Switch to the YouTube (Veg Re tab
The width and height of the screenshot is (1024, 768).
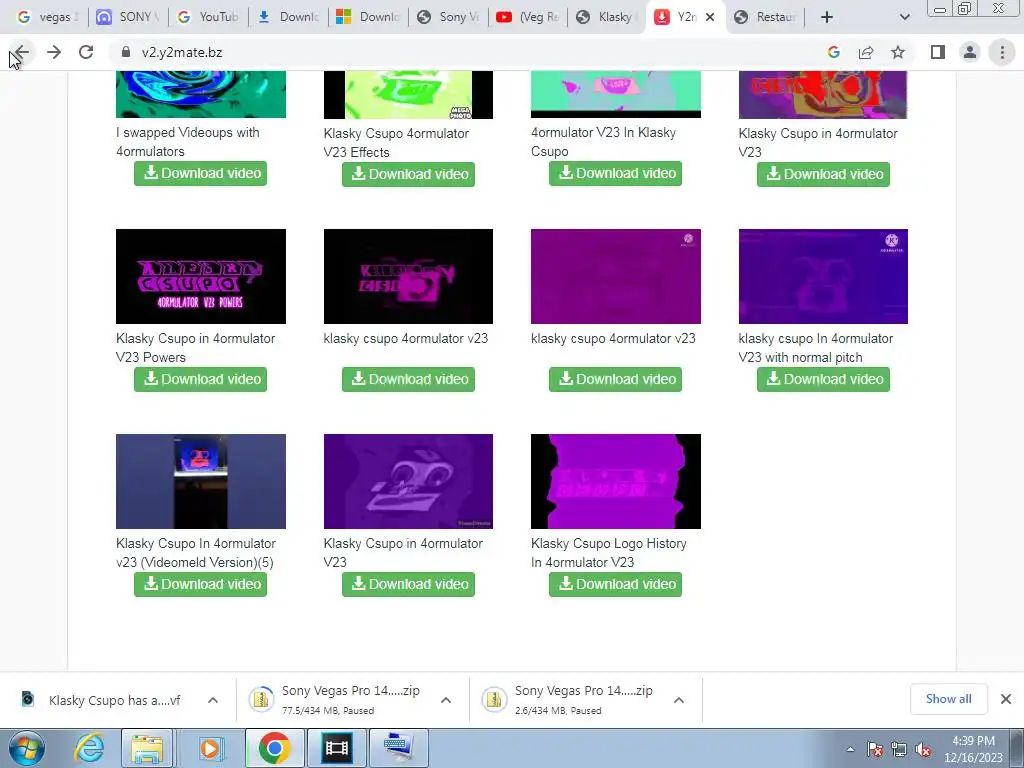coord(528,17)
